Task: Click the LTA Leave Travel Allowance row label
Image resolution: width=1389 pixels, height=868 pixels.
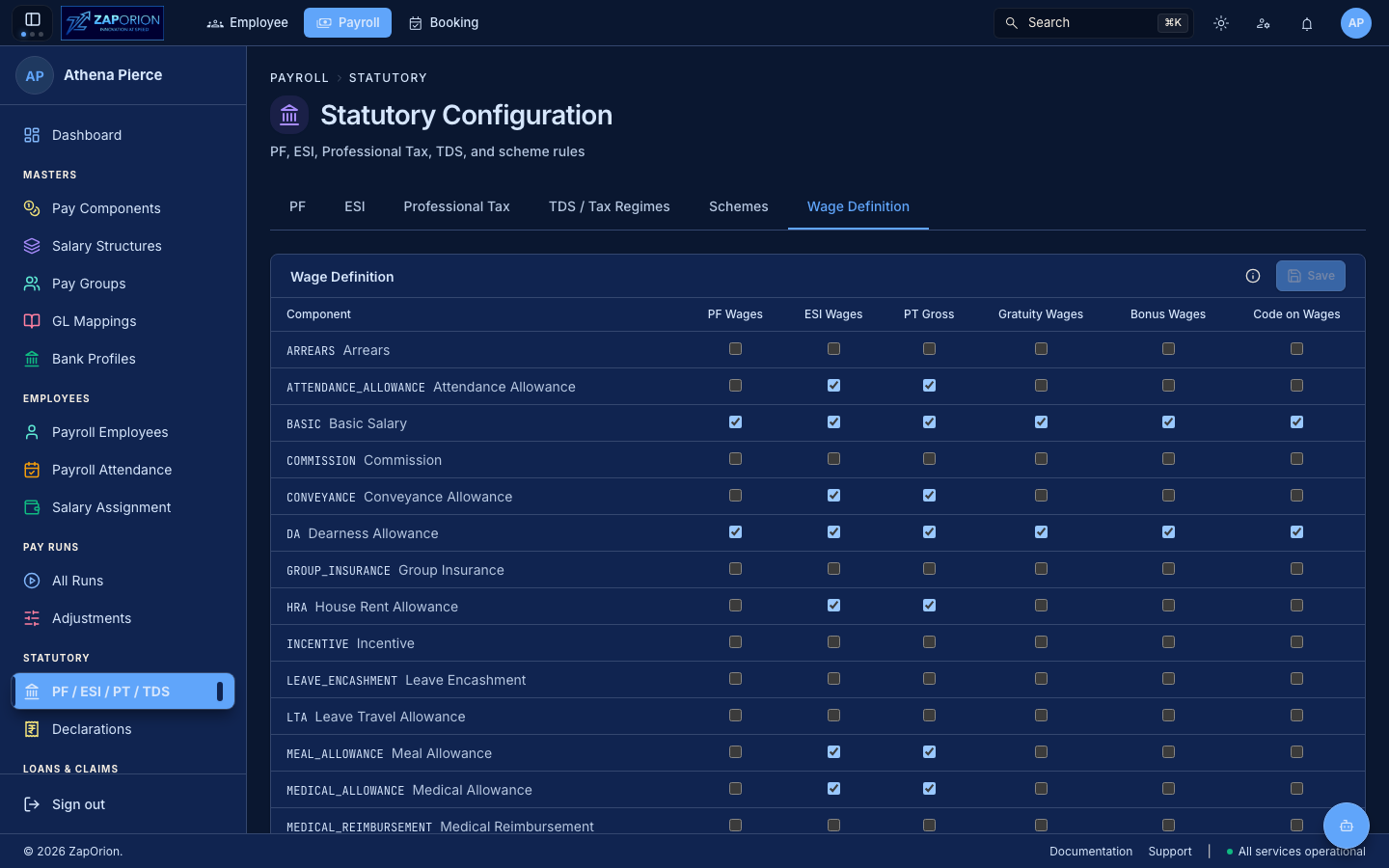Action: [x=376, y=717]
